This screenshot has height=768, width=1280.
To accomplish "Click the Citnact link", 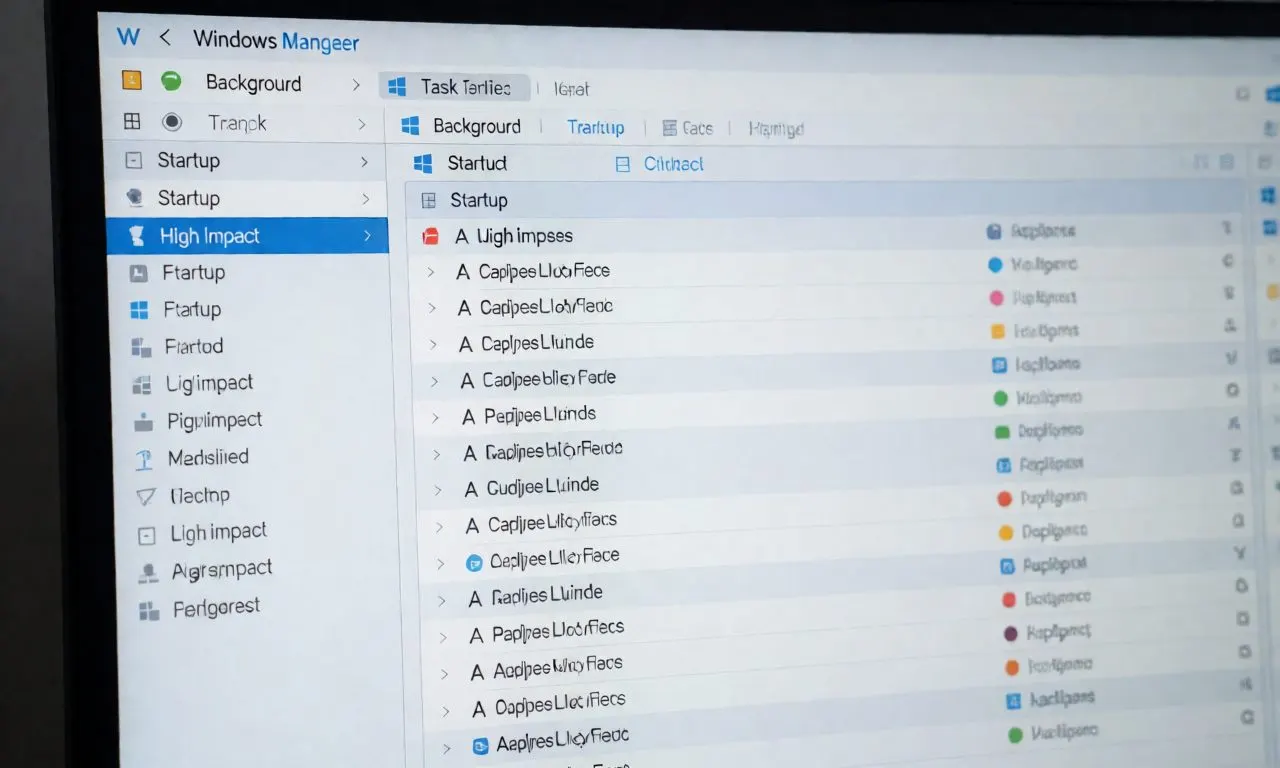I will point(674,164).
